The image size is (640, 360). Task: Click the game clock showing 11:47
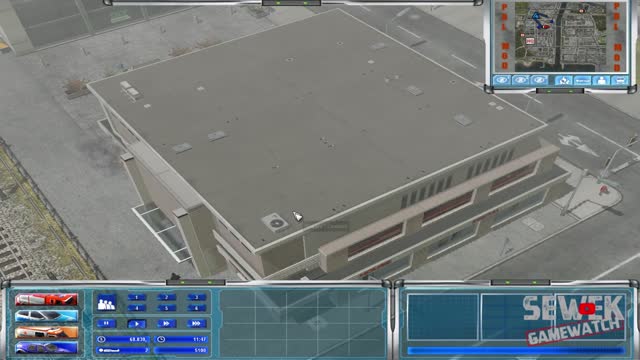182,340
